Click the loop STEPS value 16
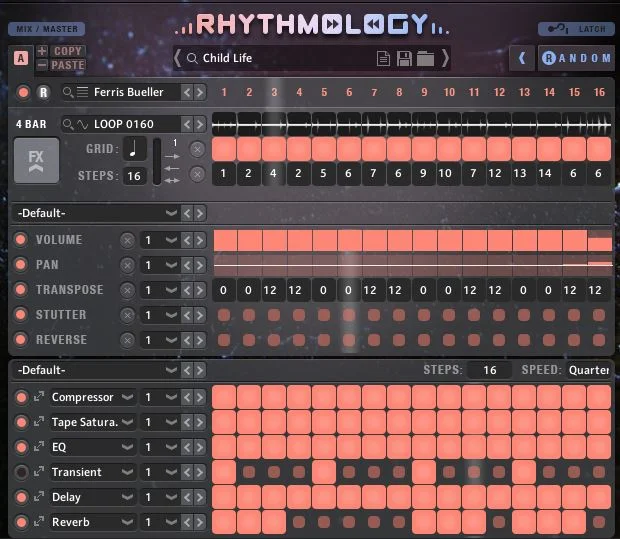 click(x=134, y=176)
